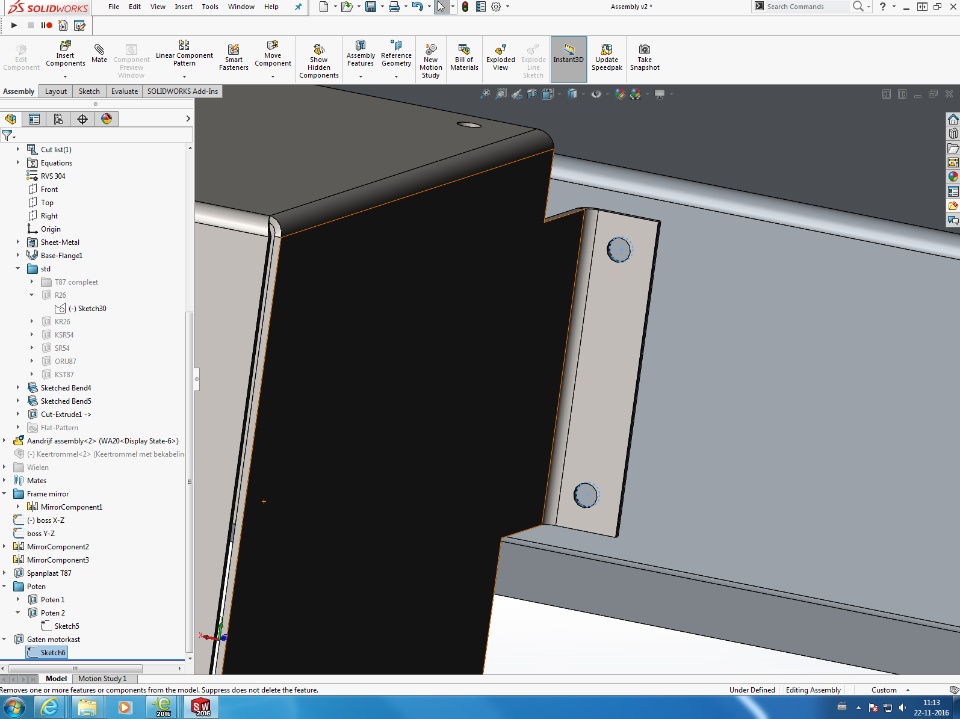This screenshot has width=960, height=719.
Task: Expand the Equations node
Action: click(18, 163)
